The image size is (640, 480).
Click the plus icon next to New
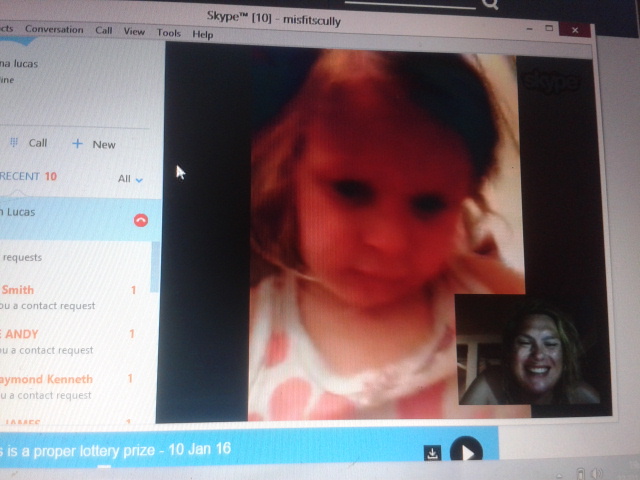[x=77, y=143]
